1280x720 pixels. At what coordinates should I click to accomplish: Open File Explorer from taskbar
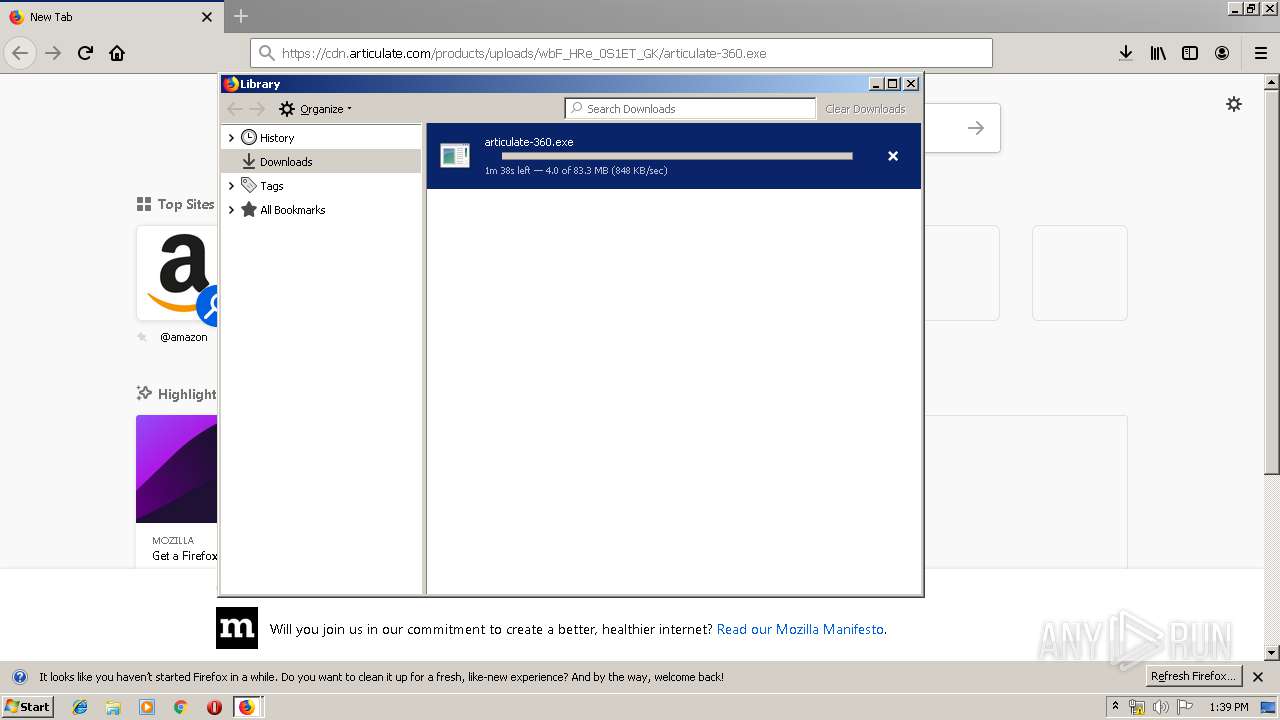coord(113,707)
